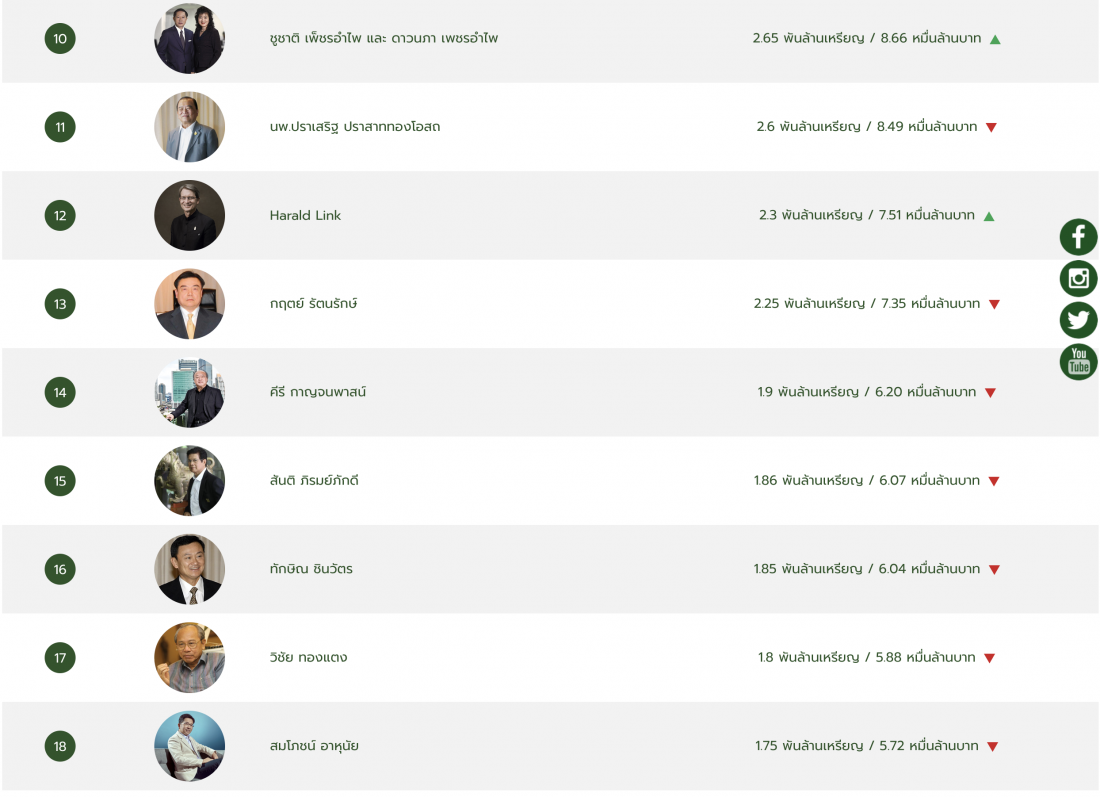
Task: Open the Twitter social icon
Action: coord(1078,320)
